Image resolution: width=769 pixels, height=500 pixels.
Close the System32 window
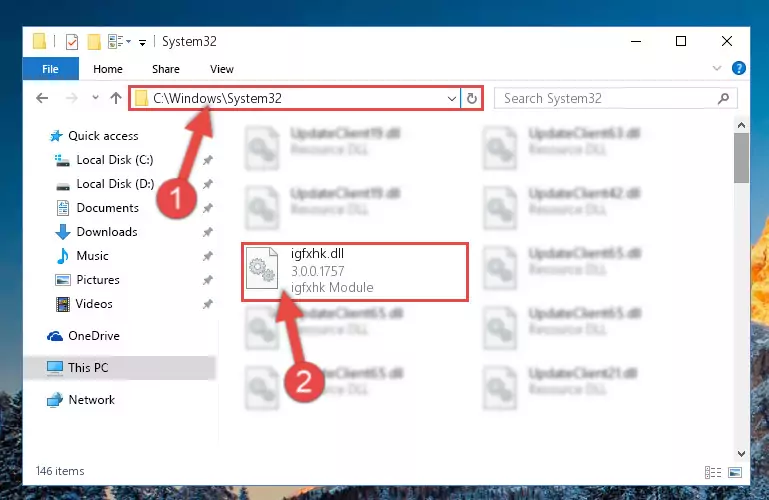[727, 42]
